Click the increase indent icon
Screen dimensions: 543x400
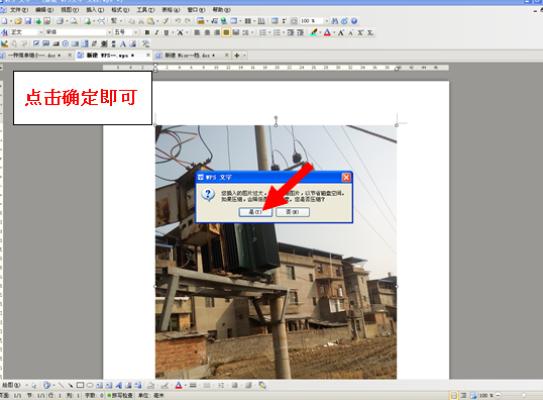[300, 33]
